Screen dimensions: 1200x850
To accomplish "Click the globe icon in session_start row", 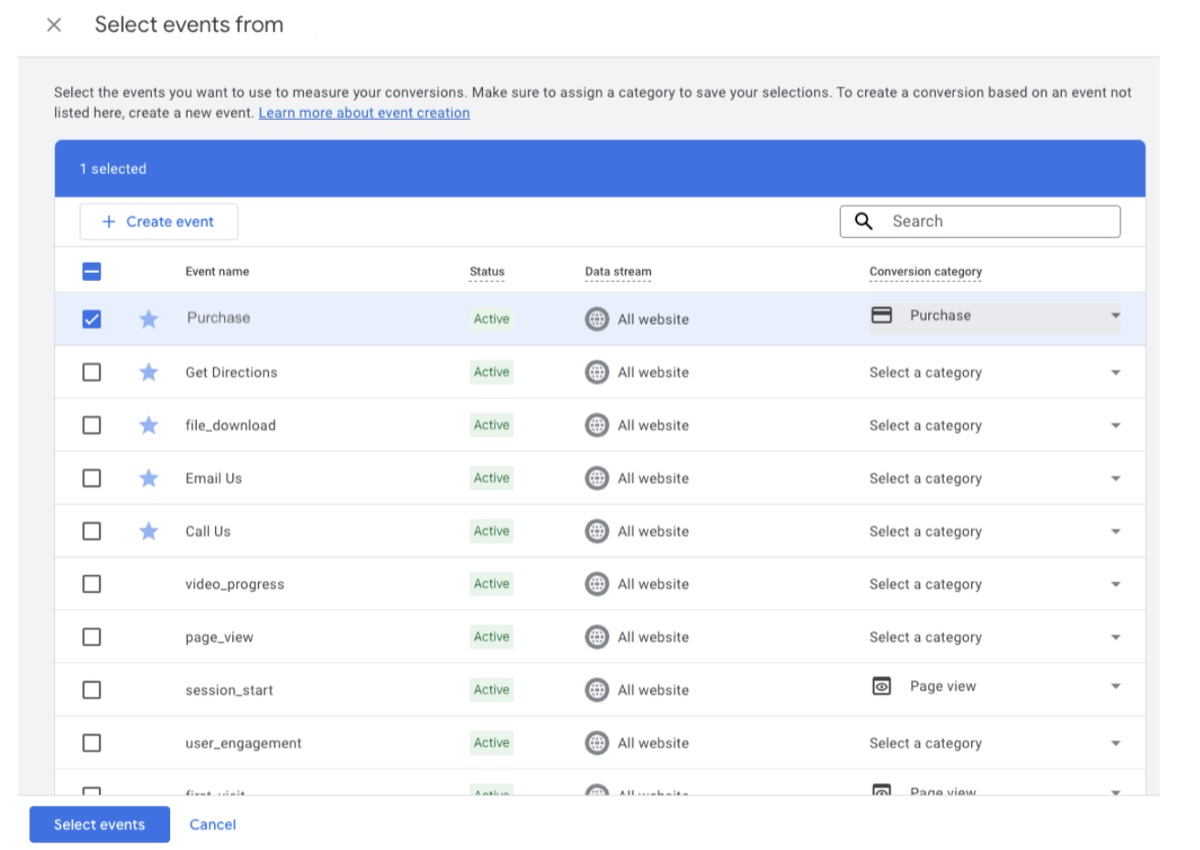I will [597, 690].
